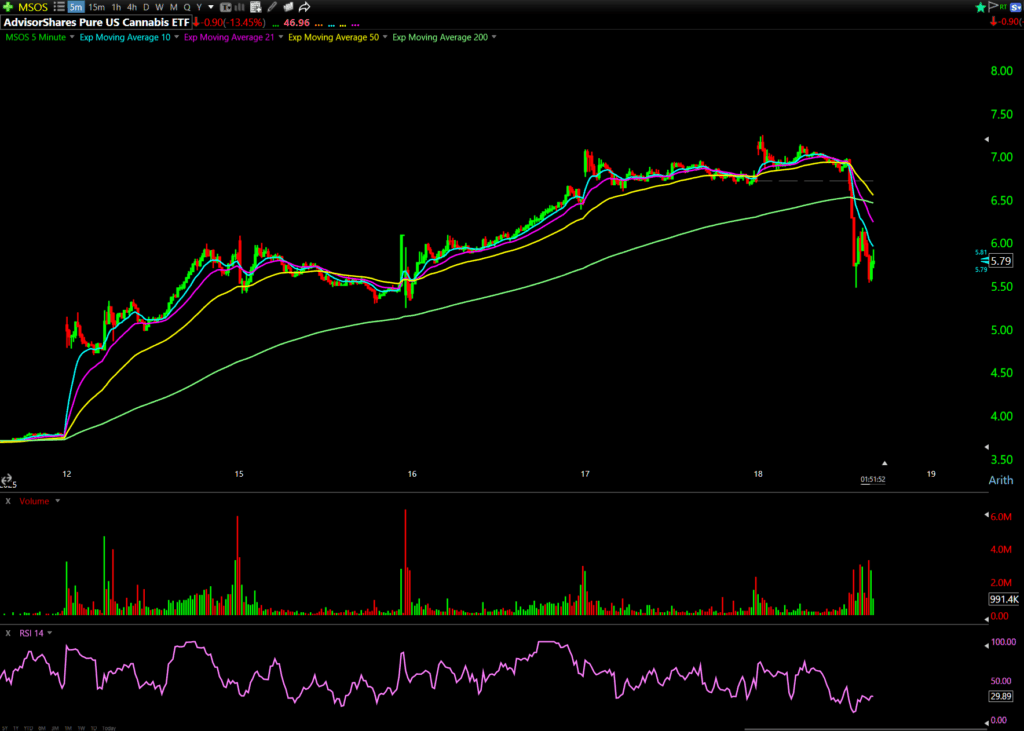Click the chart type candlestick icon
The image size is (1024, 731).
coord(227,7)
